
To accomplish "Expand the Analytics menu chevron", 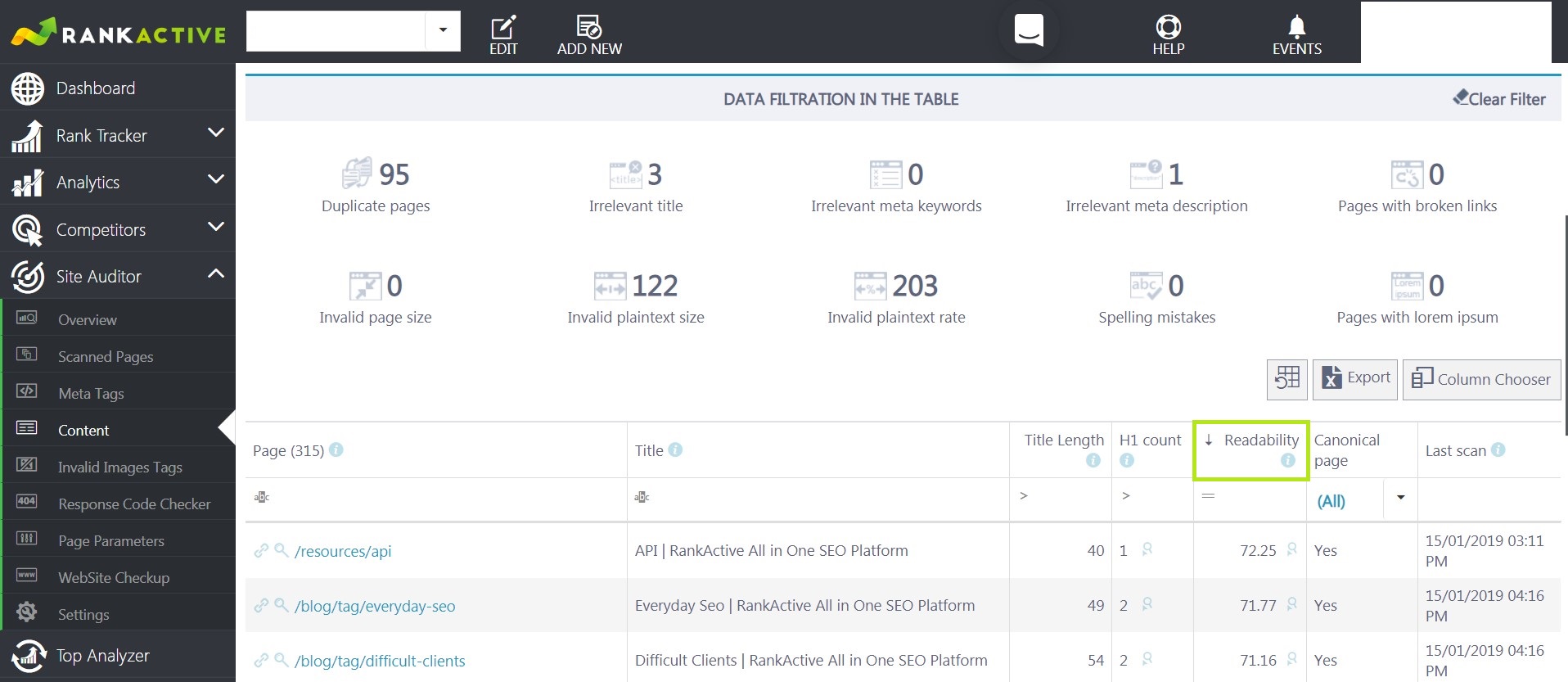I will point(216,179).
